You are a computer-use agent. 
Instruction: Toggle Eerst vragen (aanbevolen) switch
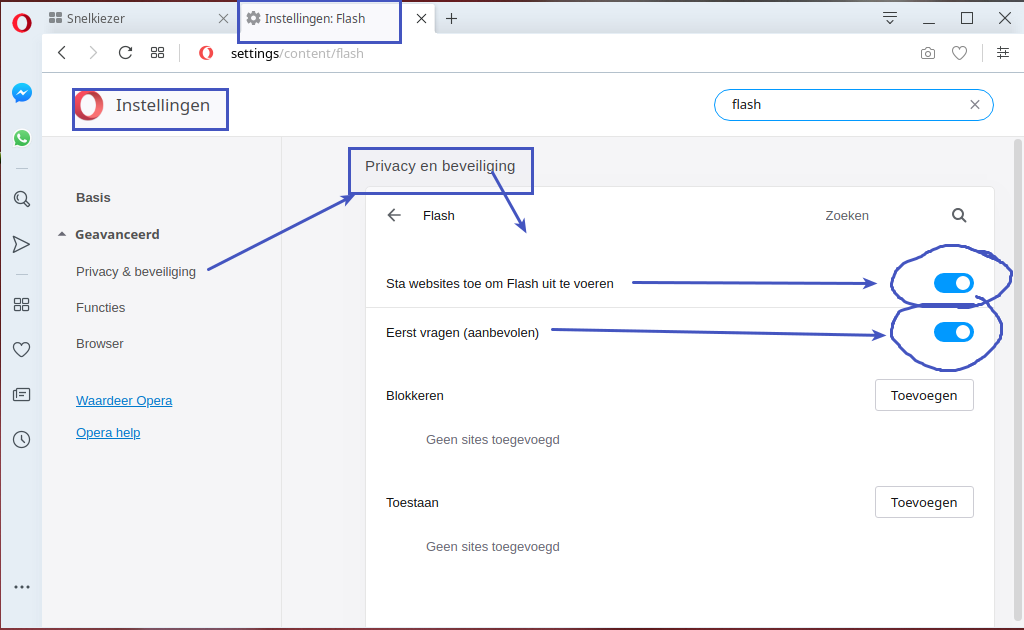point(953,332)
